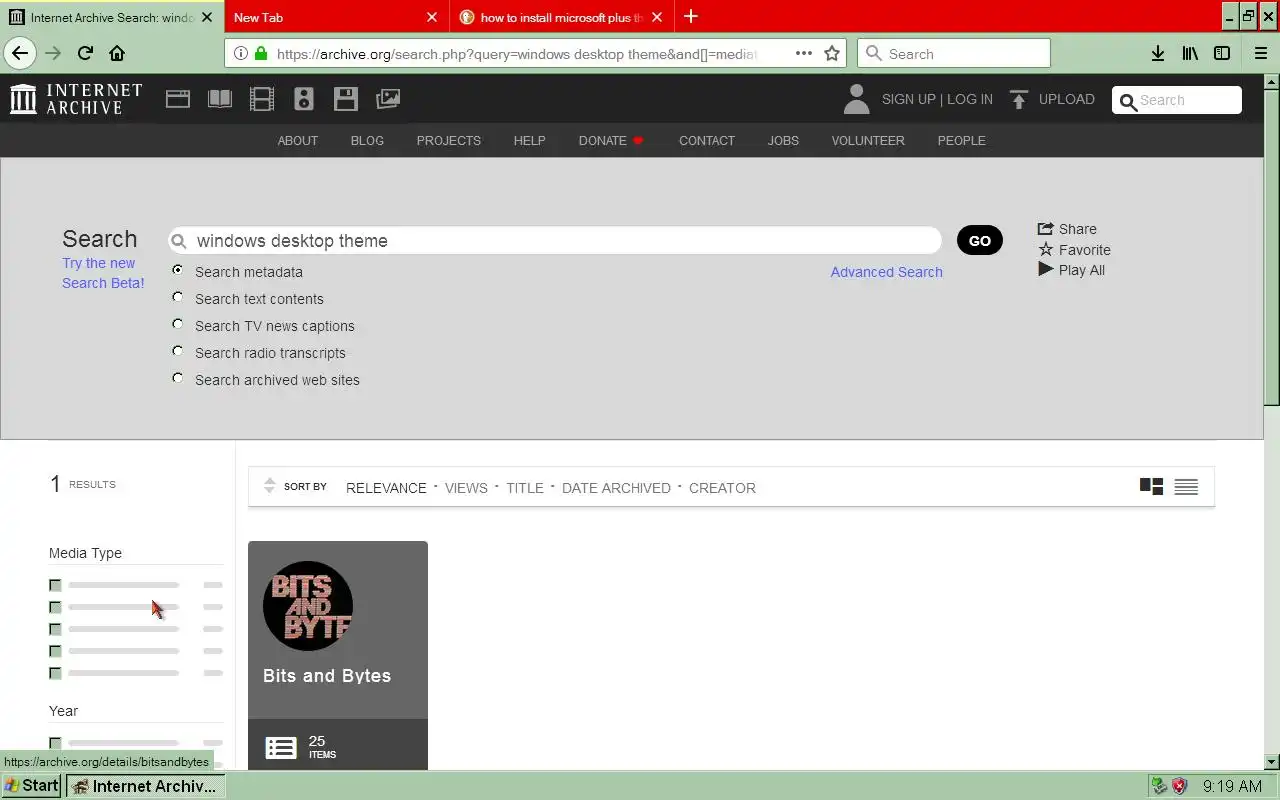
Task: Sort results by TITLE
Action: 525,488
